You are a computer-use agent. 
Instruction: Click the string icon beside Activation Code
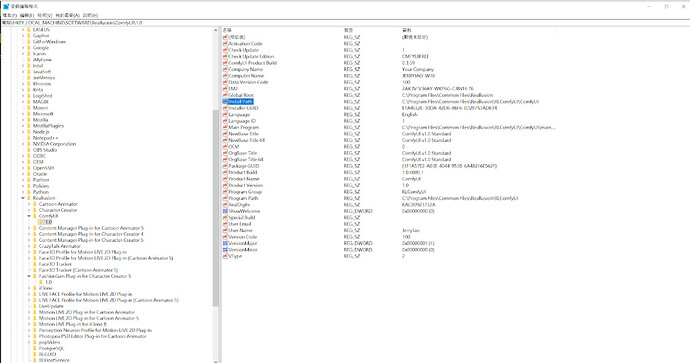tap(225, 44)
